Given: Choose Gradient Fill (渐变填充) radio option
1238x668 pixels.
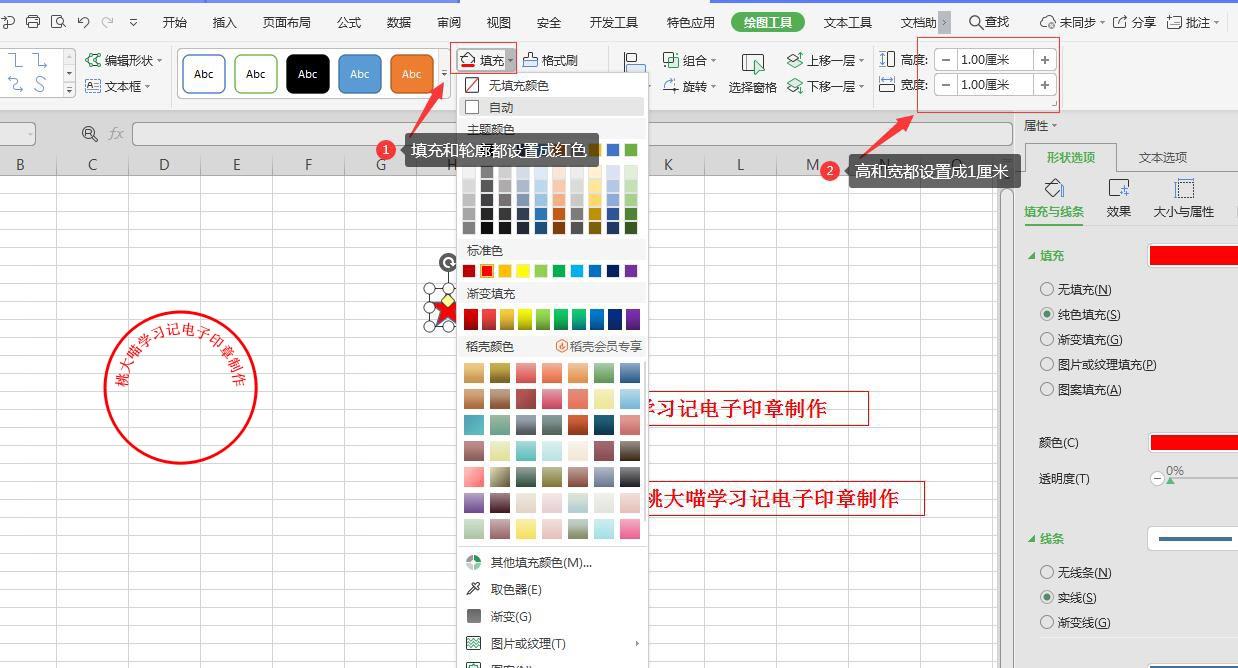Looking at the screenshot, I should click(x=1047, y=339).
